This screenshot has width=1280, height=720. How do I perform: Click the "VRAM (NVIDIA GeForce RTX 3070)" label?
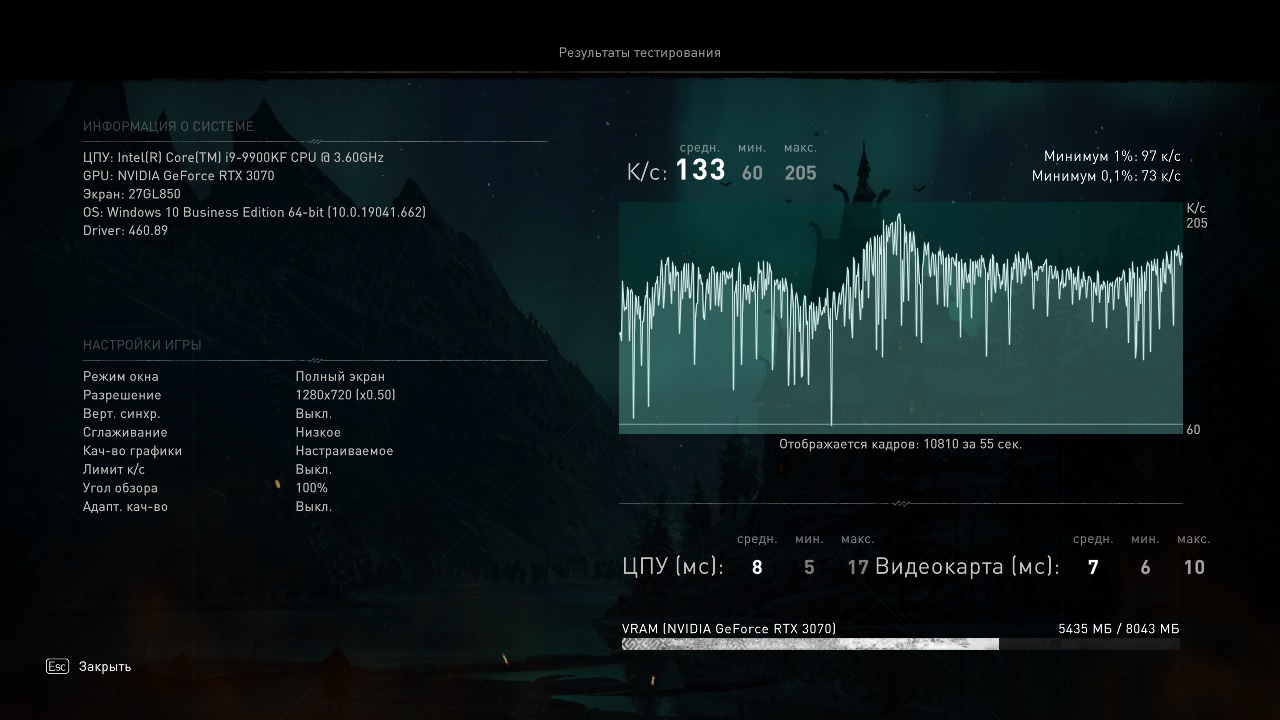coord(729,629)
